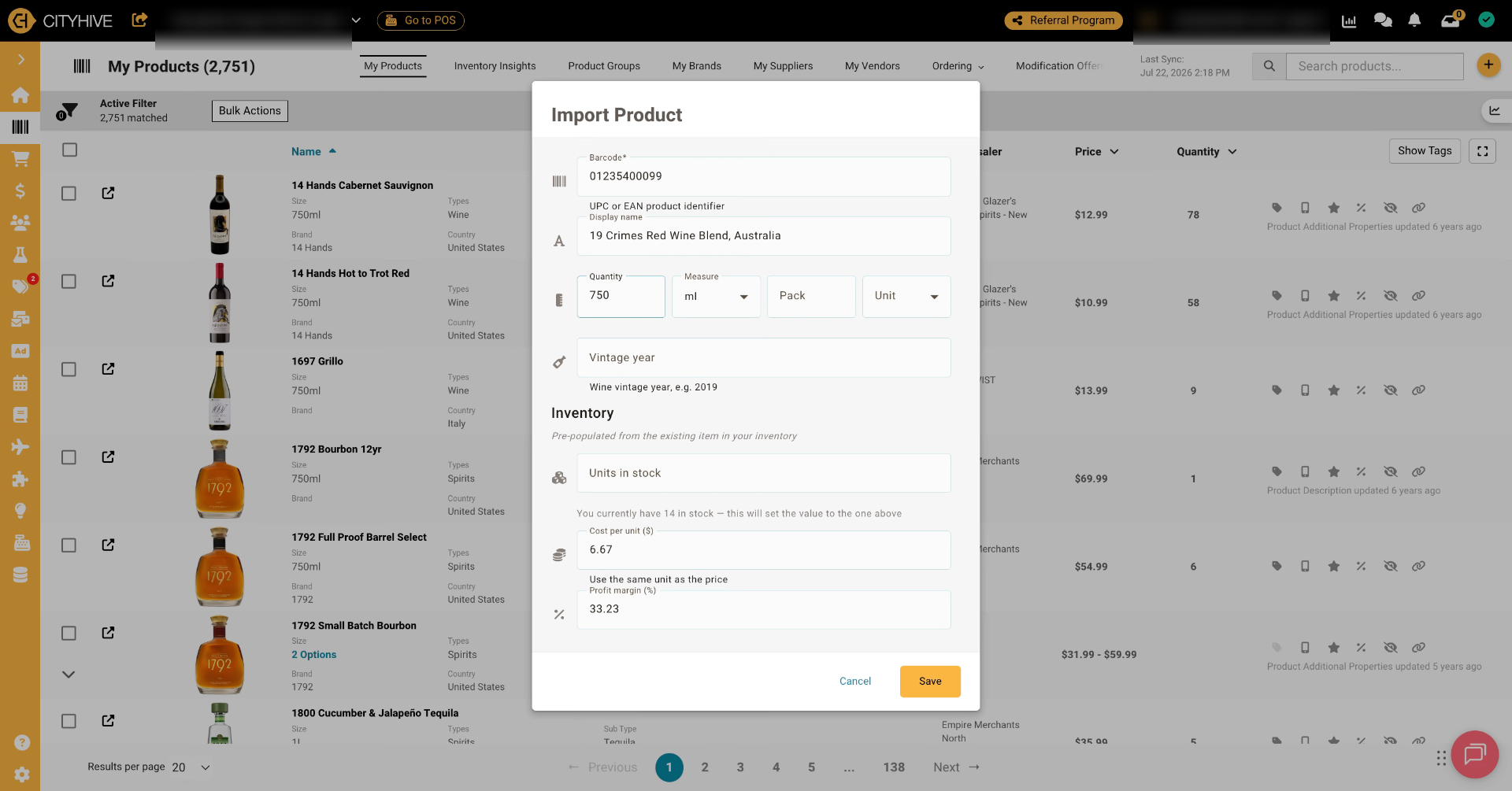Screen dimensions: 1512x791
Task: Open the flask icon in sidebar
Action: (x=20, y=254)
